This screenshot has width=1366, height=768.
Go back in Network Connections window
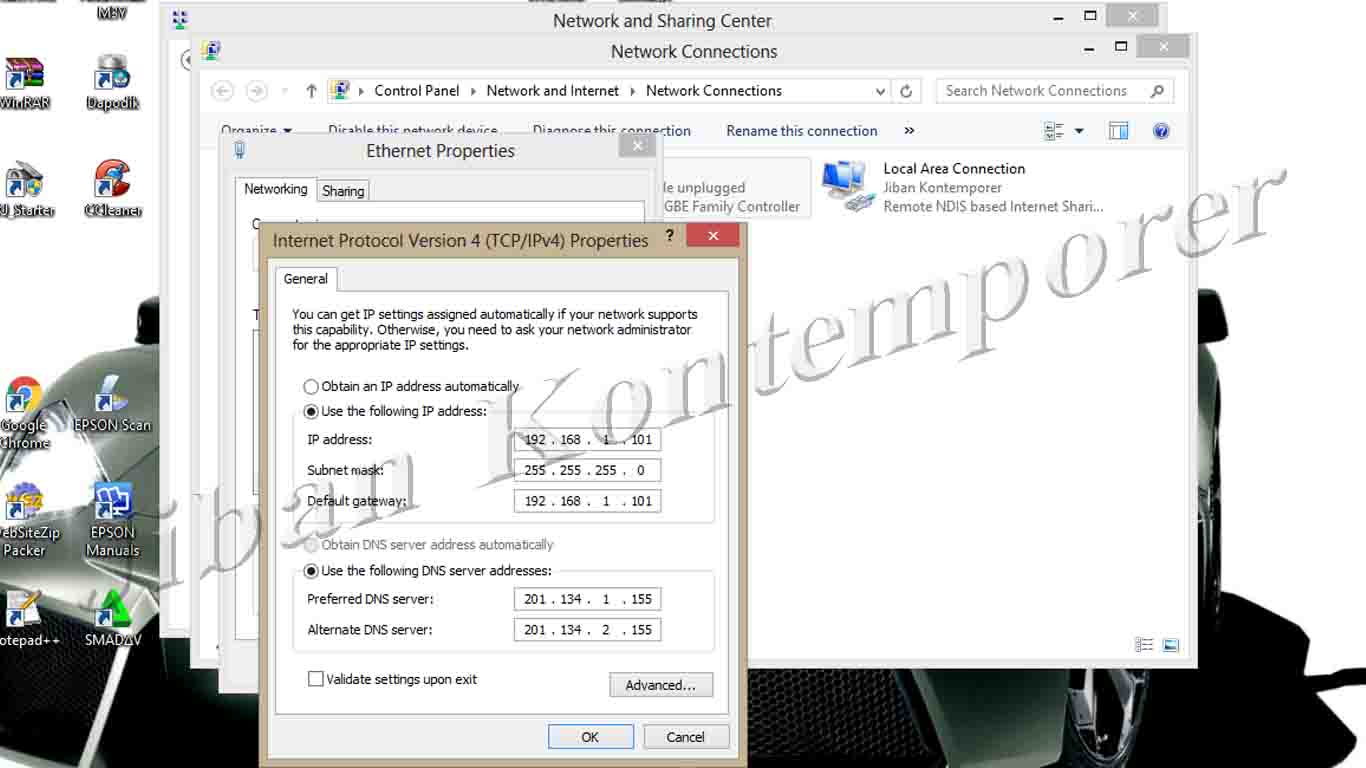222,91
